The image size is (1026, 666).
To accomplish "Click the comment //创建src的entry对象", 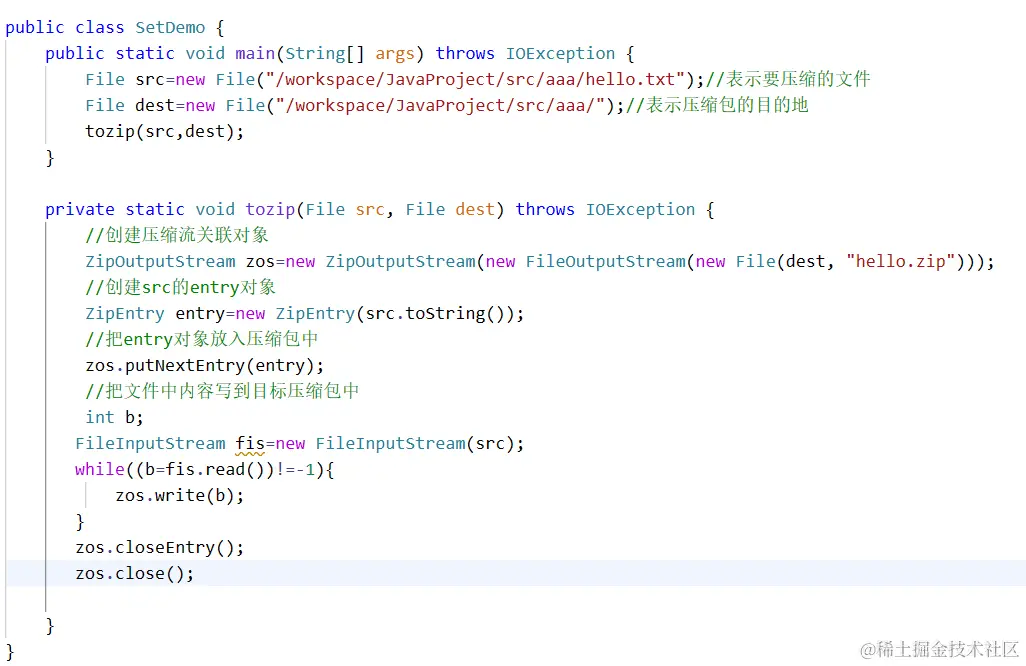I will coord(181,287).
